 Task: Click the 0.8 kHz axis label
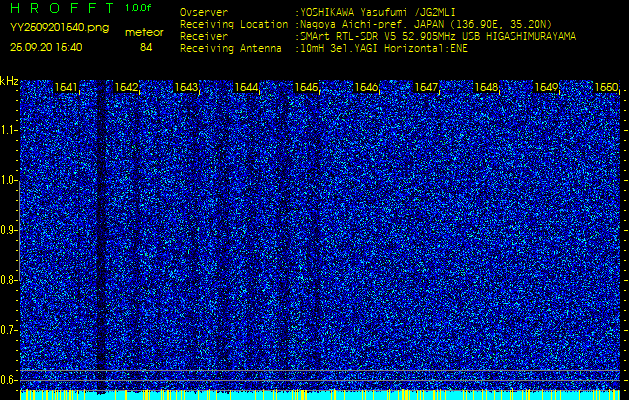[9, 279]
